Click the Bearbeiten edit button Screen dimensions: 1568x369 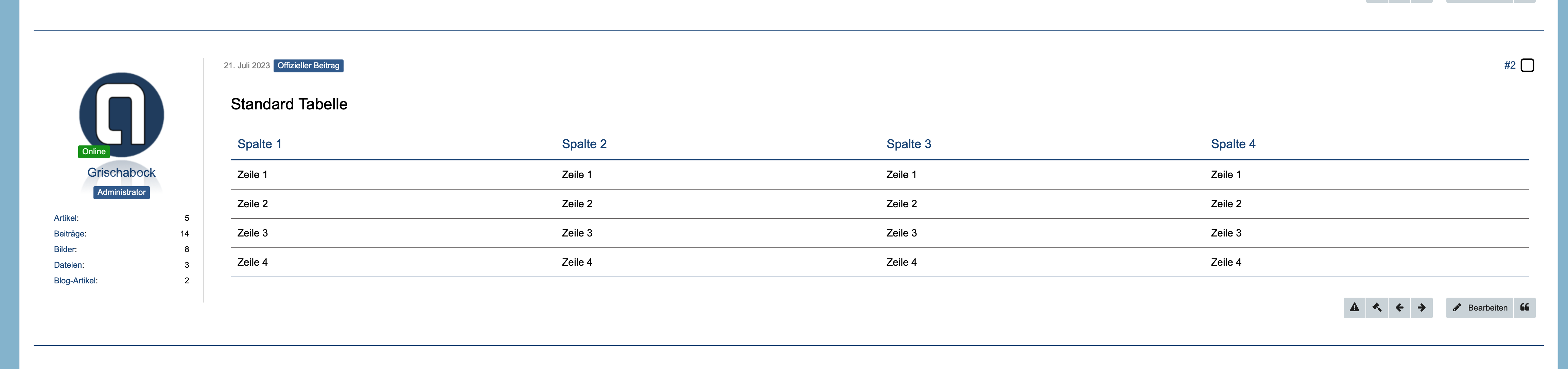click(1480, 307)
